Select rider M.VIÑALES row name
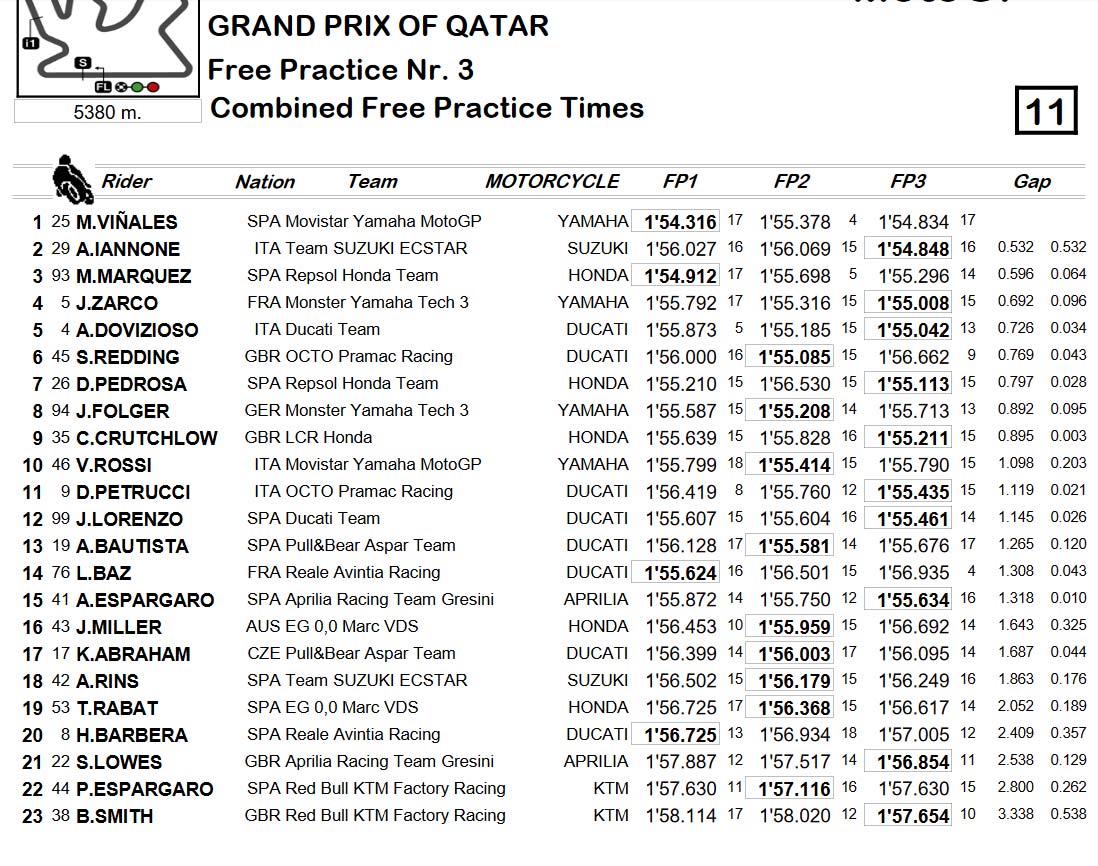The image size is (1098, 866). [127, 222]
